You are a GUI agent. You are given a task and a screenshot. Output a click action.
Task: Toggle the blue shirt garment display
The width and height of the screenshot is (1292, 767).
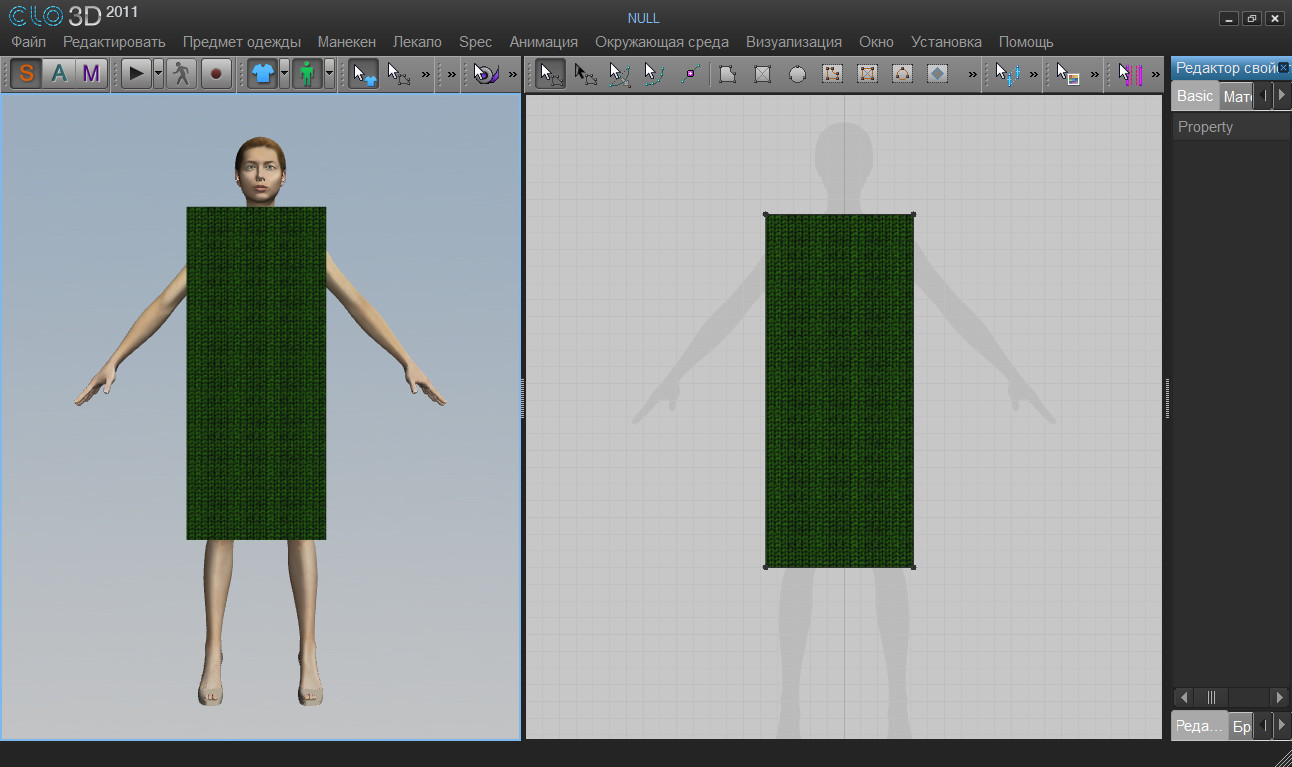coord(262,74)
